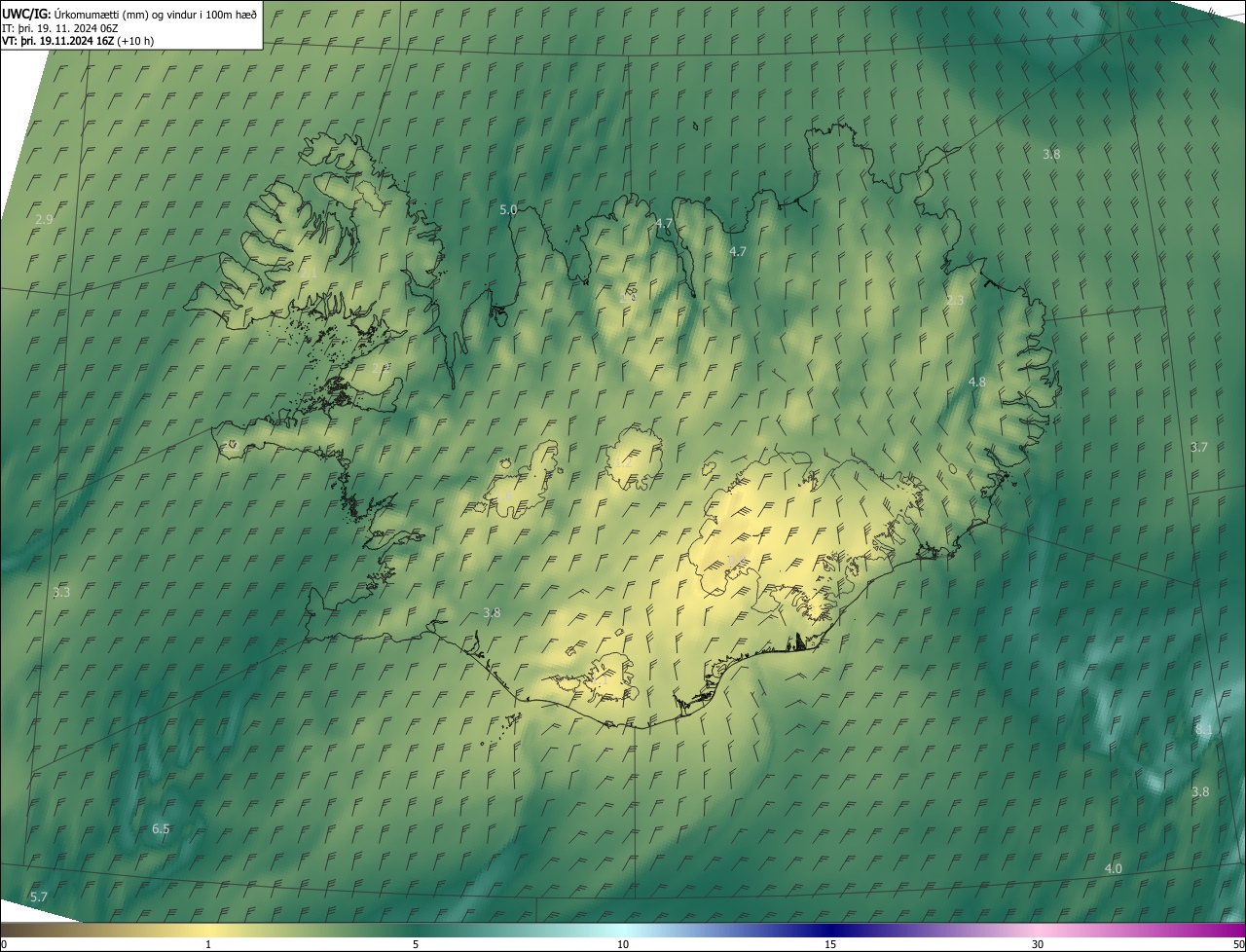Click the 1 tick on the color scale
Screen dimensions: 1246x952
click(x=208, y=945)
